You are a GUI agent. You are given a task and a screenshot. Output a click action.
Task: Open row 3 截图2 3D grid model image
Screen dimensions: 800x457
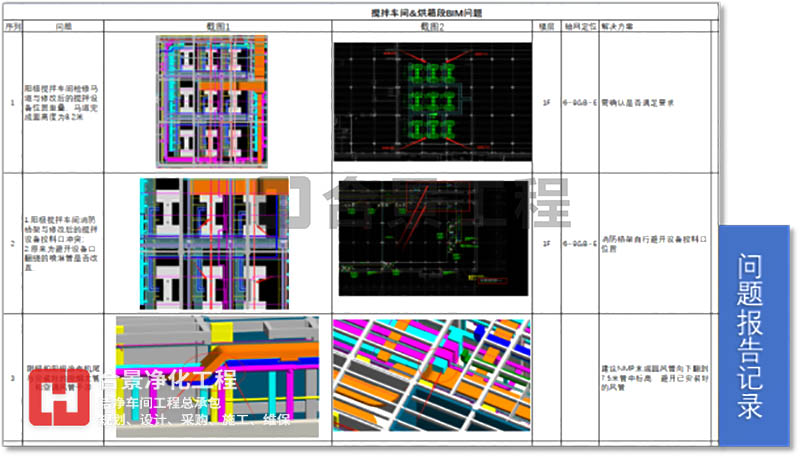coord(432,377)
